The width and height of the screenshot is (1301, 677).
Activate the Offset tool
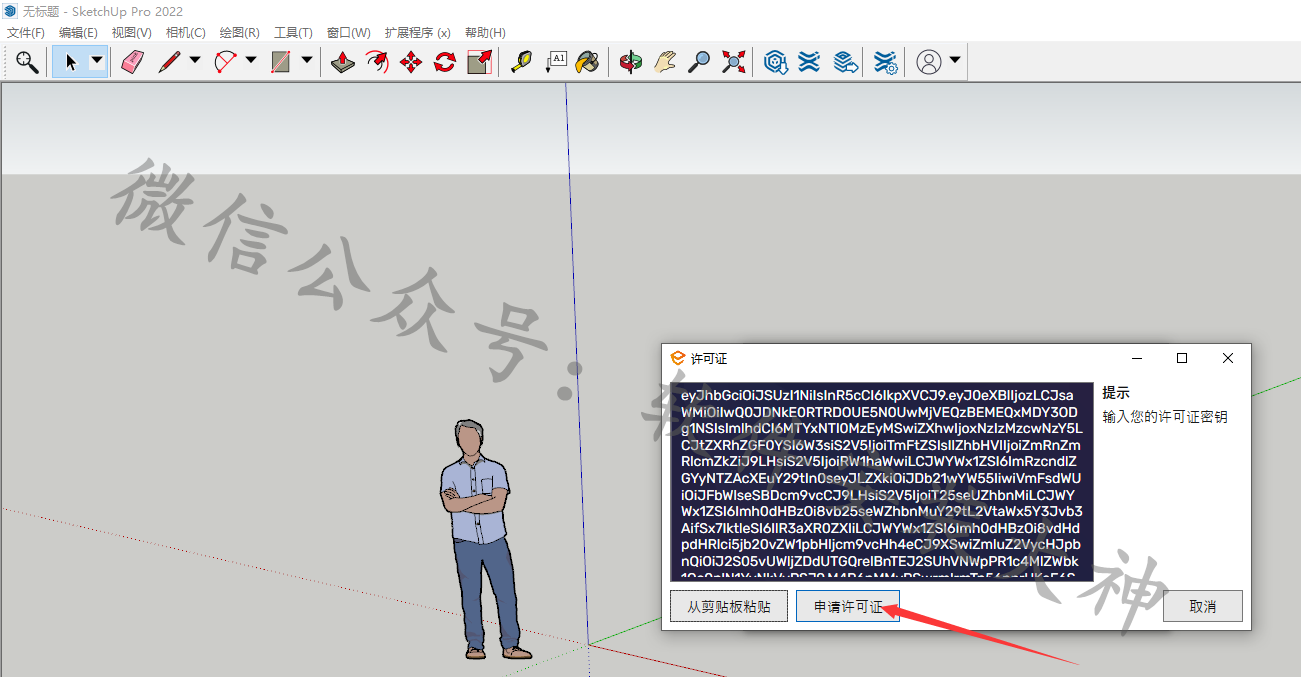coord(376,62)
